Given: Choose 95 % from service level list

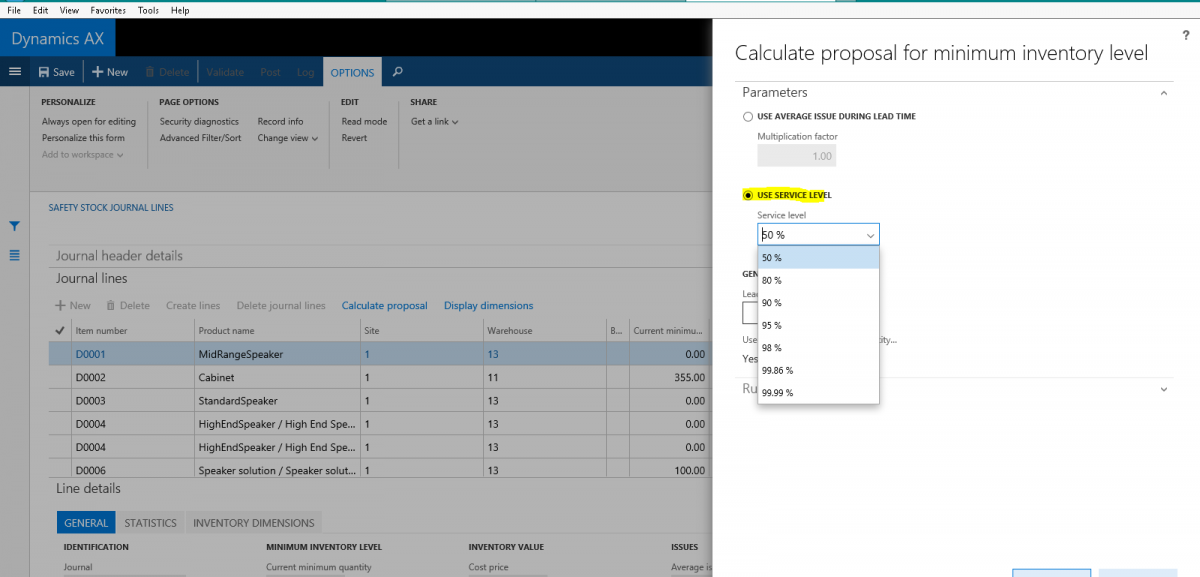Looking at the screenshot, I should click(818, 325).
